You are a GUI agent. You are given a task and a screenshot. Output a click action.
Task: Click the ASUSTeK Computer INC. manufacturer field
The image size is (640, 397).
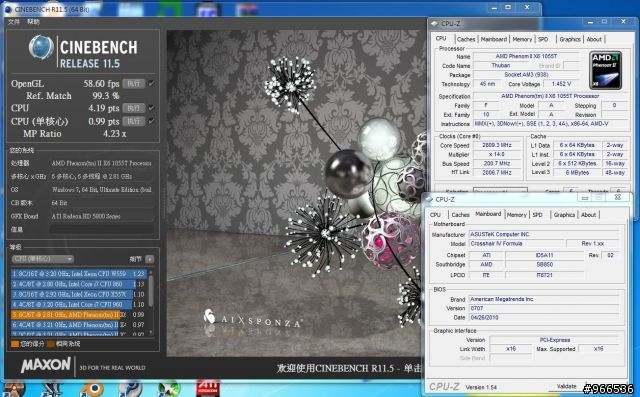(544, 234)
